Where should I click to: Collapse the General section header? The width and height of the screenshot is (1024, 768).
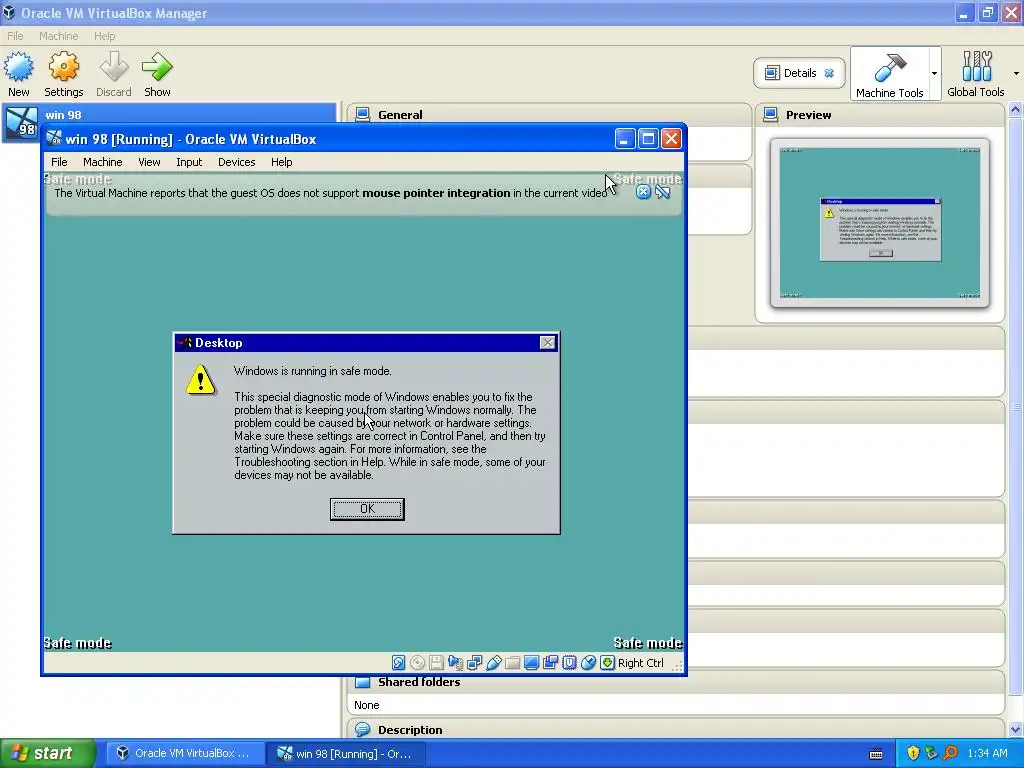(x=400, y=115)
